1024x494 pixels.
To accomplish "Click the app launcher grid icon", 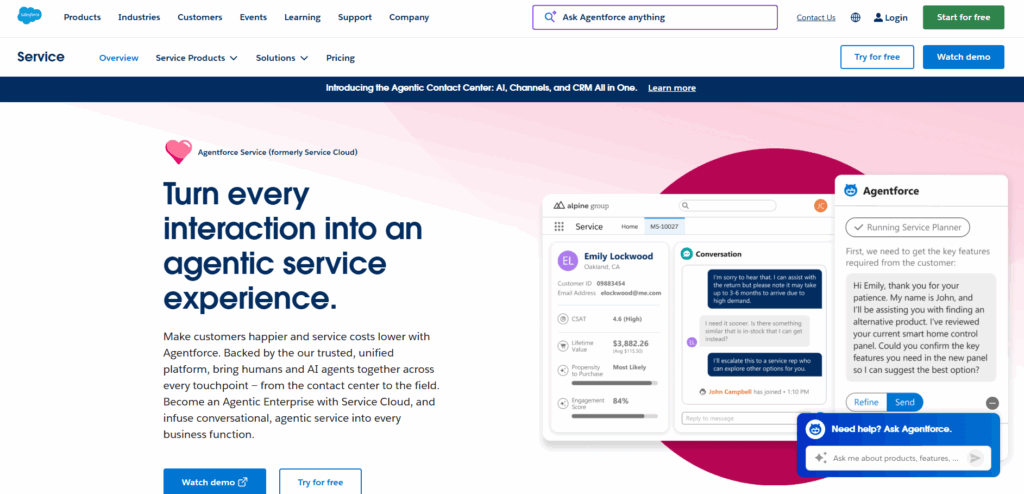I will click(559, 227).
